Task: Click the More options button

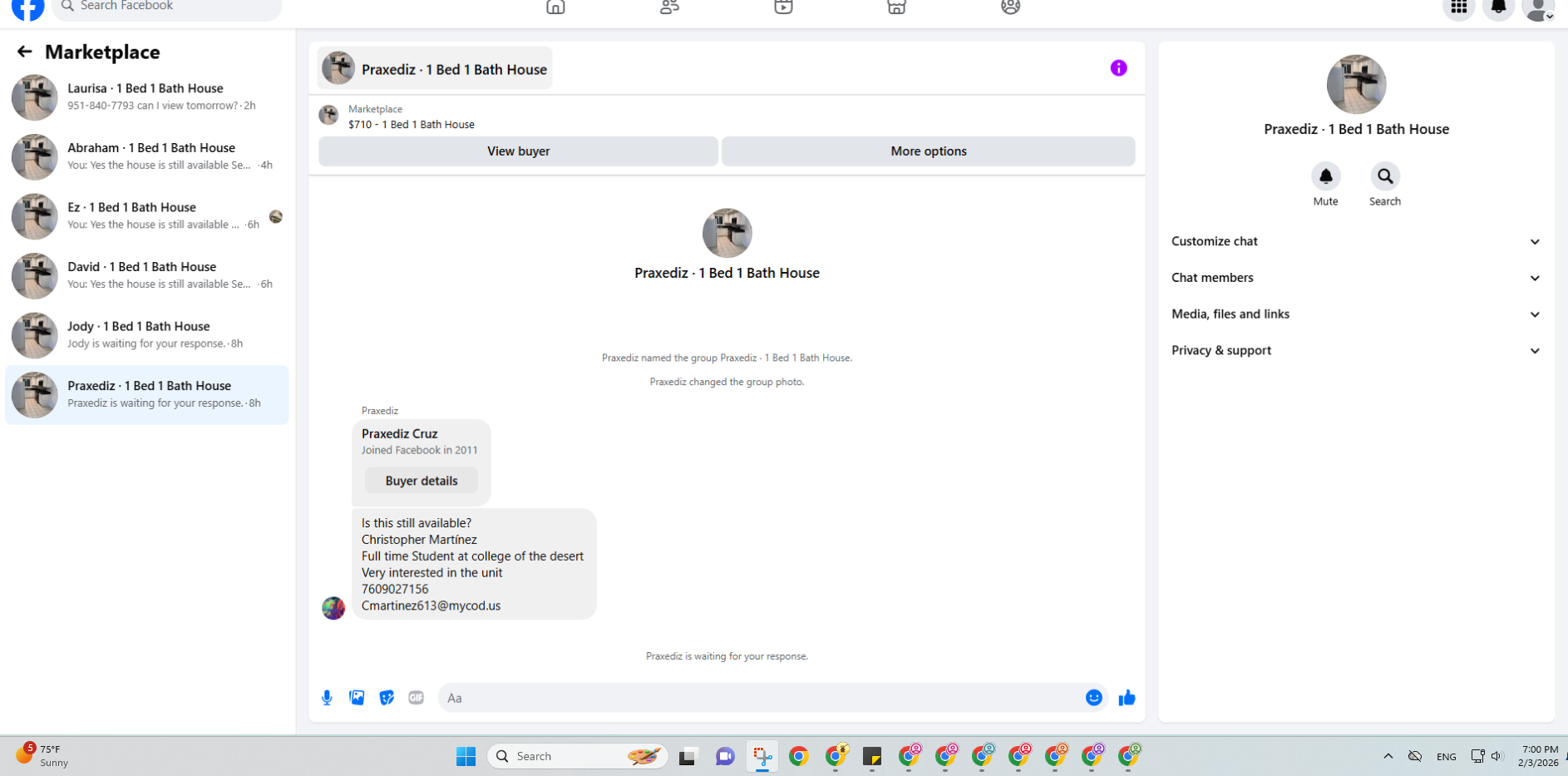Action: [x=928, y=151]
